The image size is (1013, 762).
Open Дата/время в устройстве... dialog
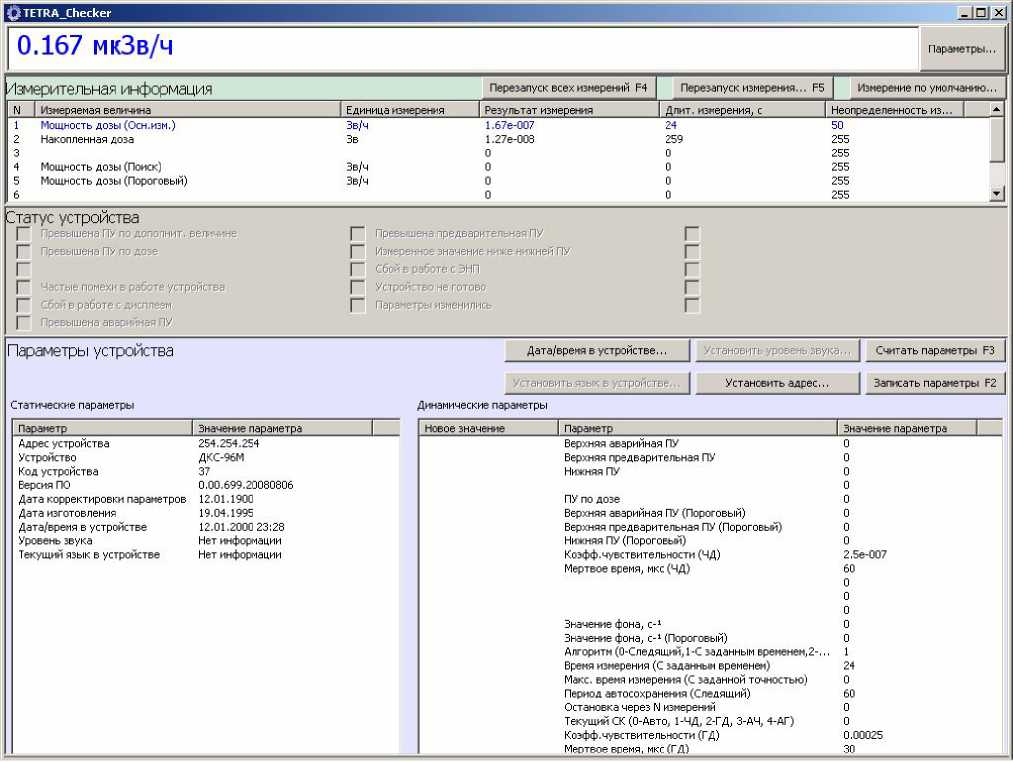tap(597, 351)
